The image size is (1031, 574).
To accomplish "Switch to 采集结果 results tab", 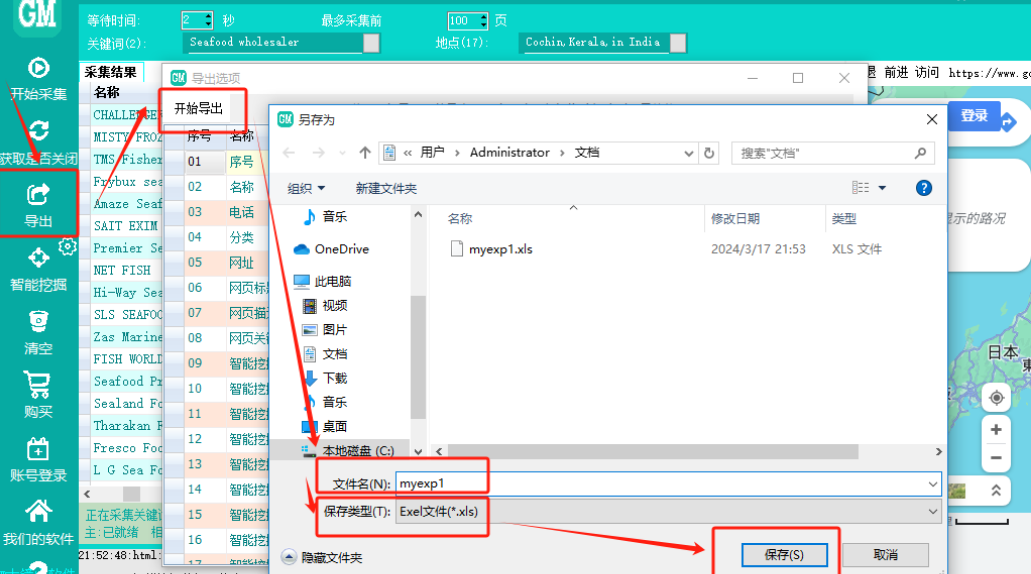I will point(110,72).
